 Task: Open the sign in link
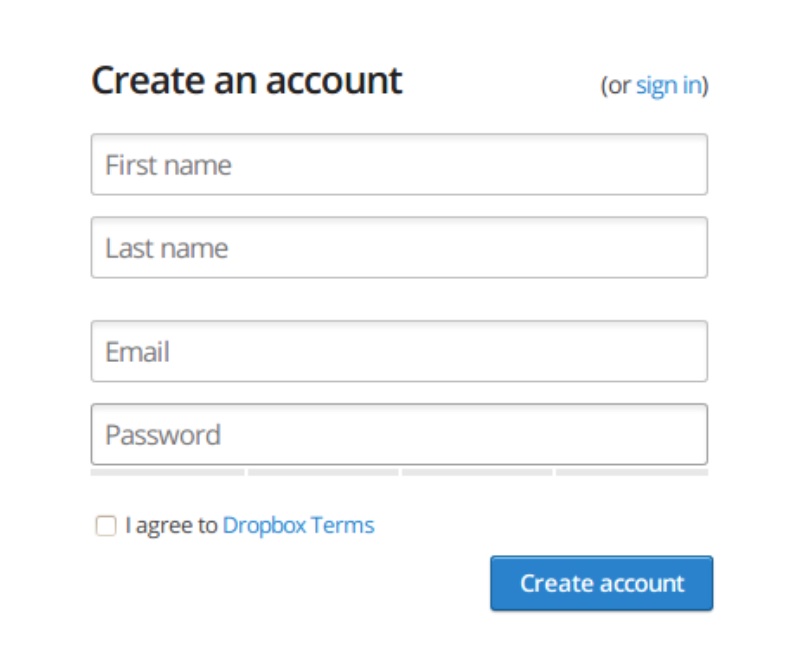[668, 86]
